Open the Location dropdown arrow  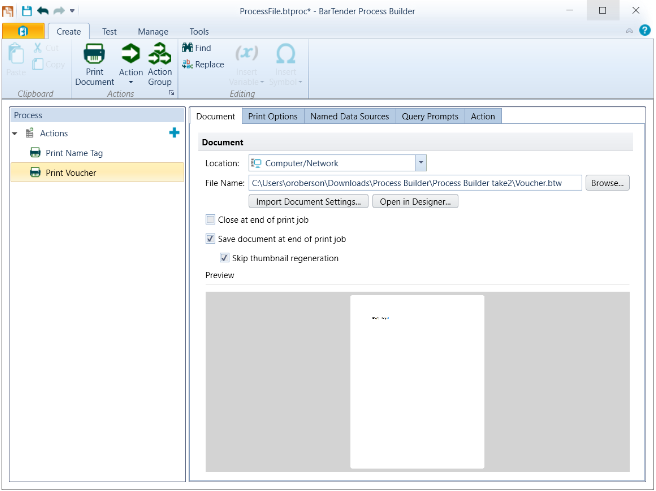pos(421,163)
